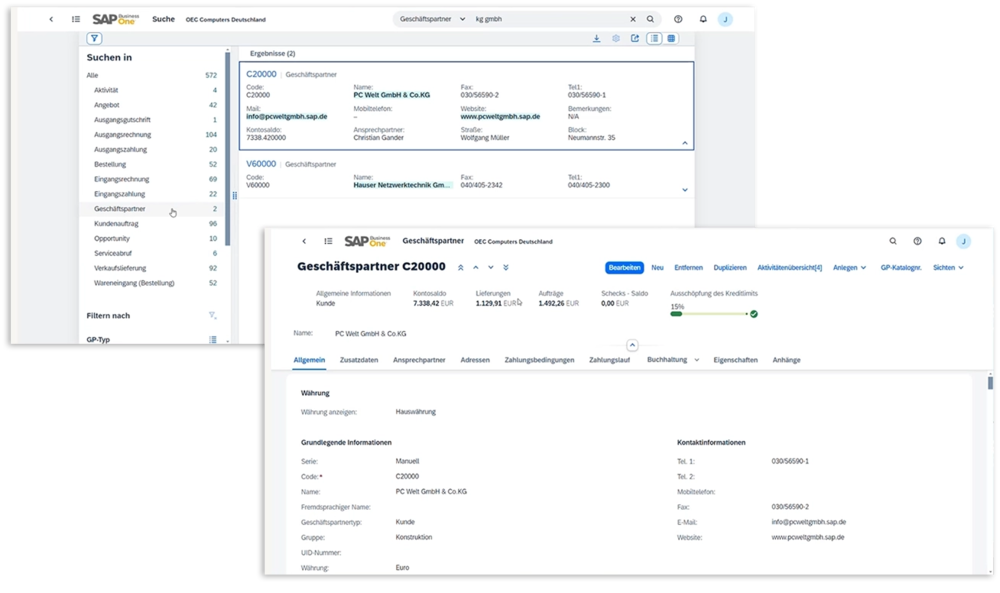1000x593 pixels.
Task: Switch to the Ansprechpartner tab
Action: 420,360
